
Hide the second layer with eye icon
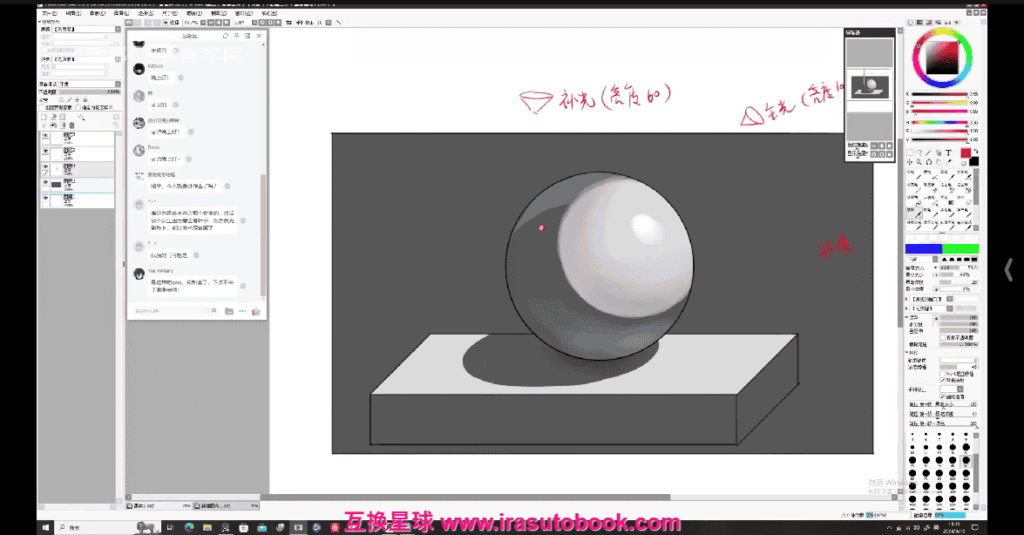point(46,151)
